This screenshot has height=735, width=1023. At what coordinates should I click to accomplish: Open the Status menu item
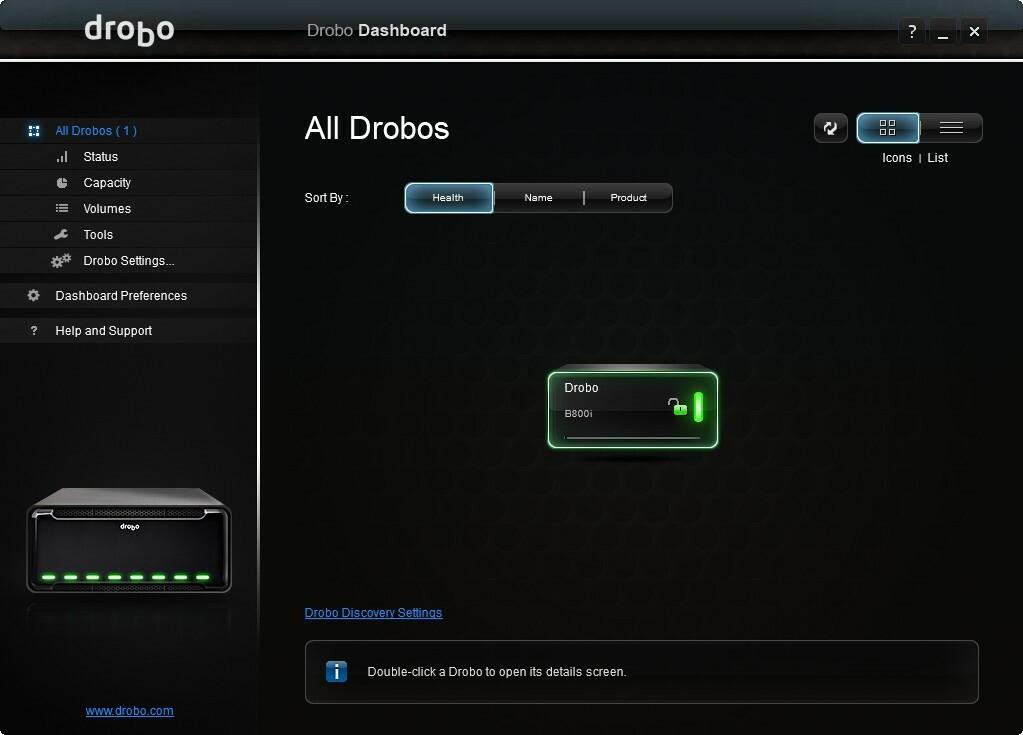point(129,157)
